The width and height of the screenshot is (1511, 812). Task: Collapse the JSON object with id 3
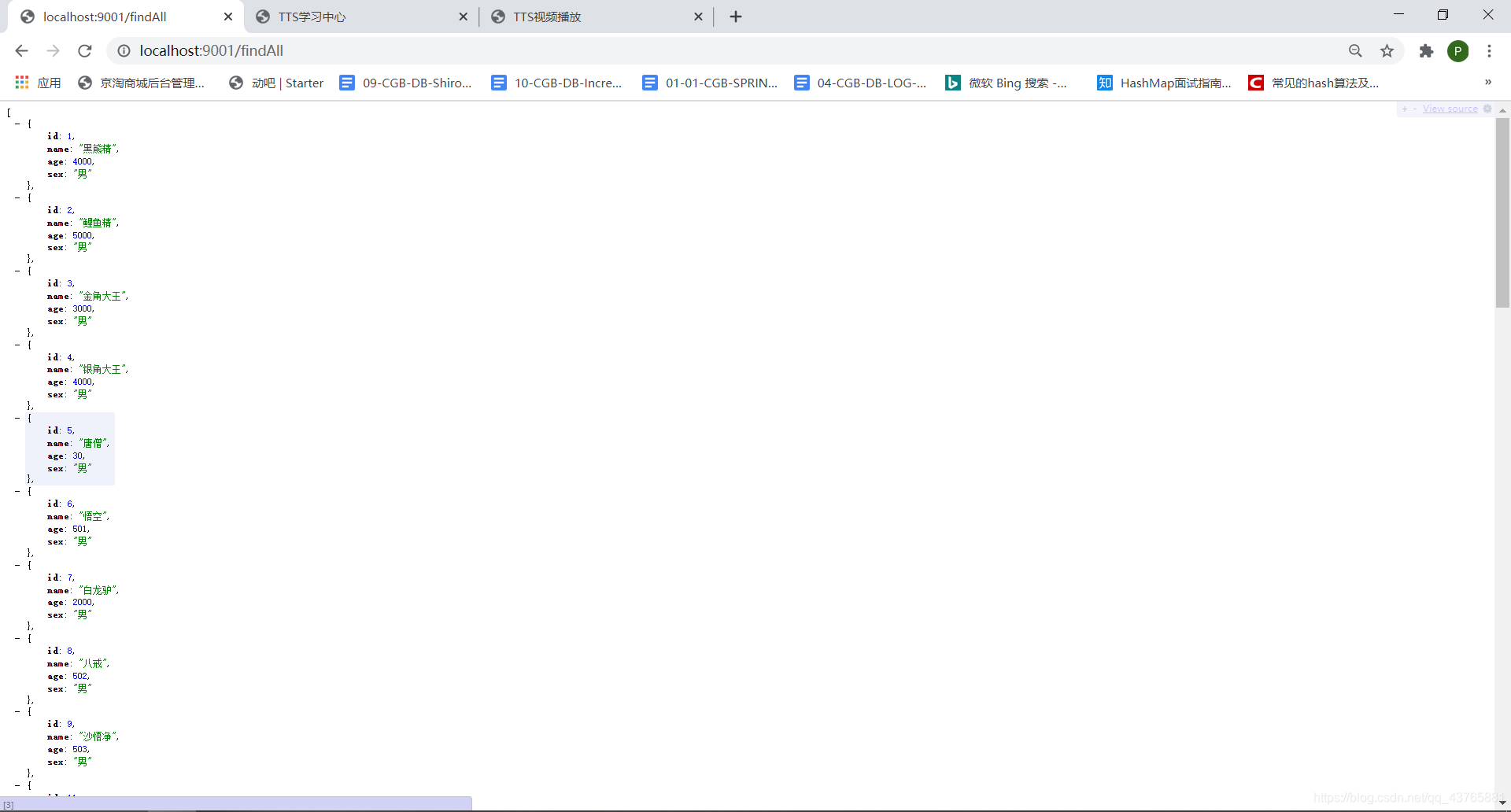click(17, 271)
